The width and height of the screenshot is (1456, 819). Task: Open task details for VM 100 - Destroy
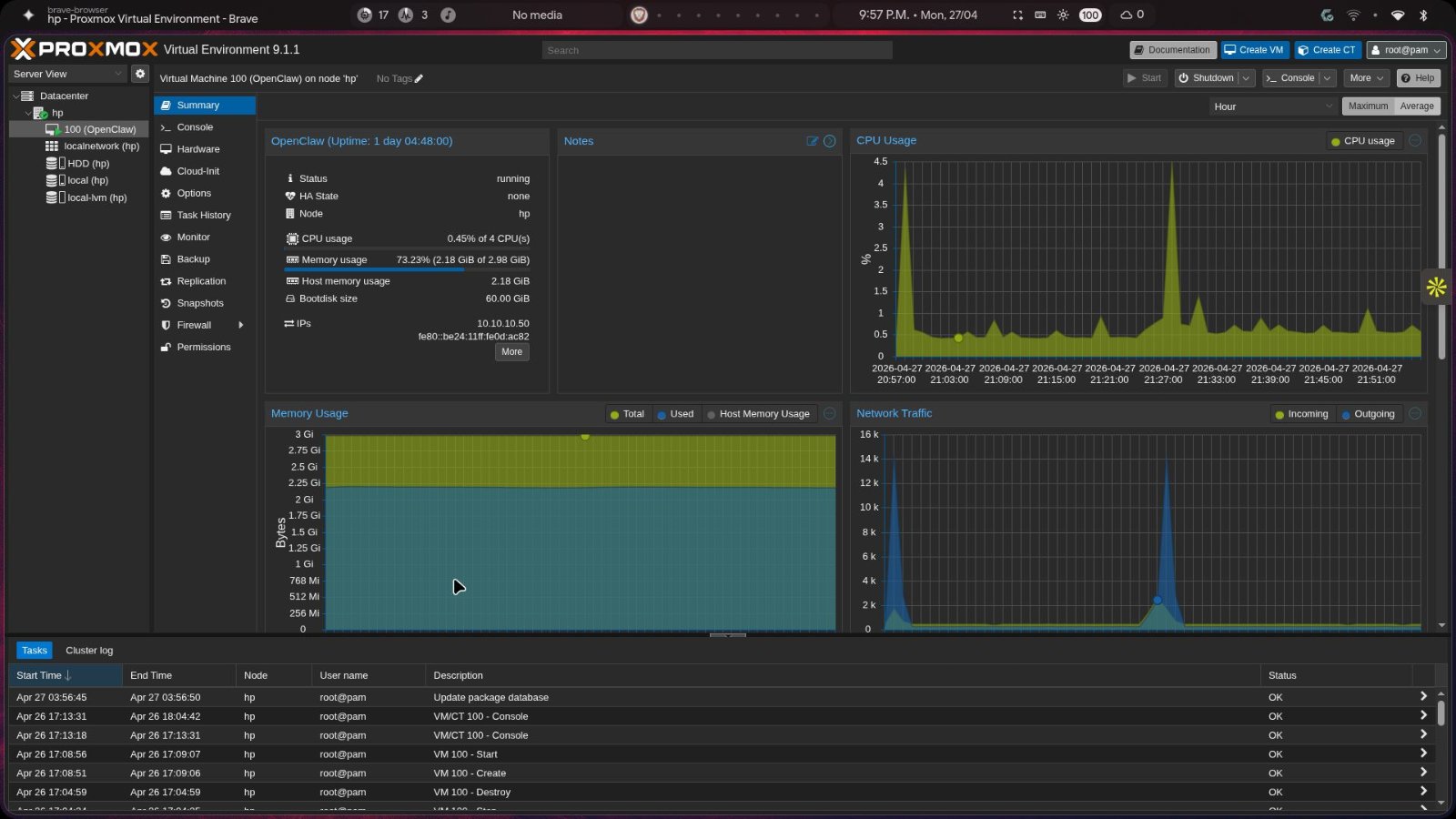[x=1423, y=792]
